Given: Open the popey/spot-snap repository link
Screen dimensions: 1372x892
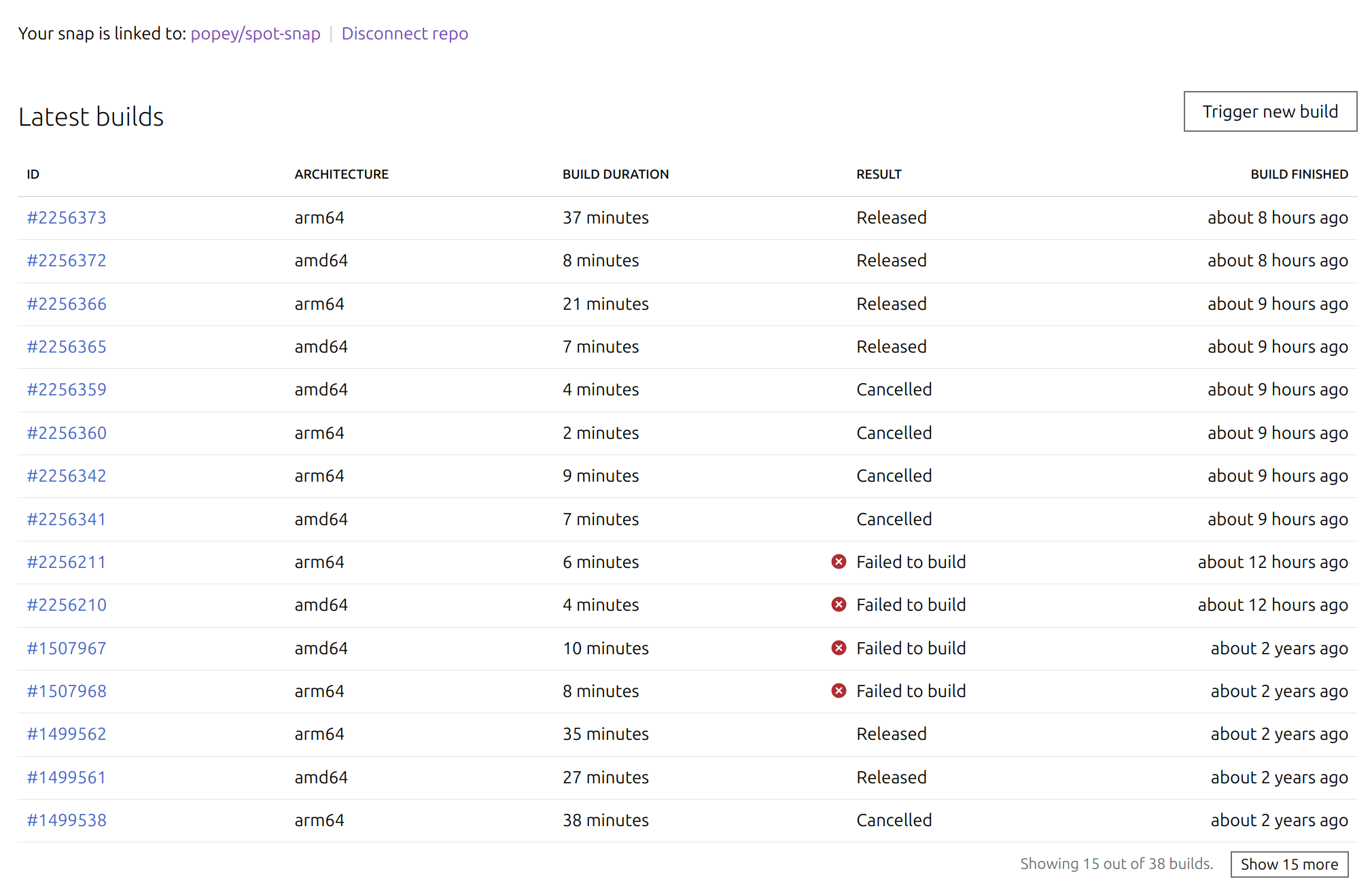Looking at the screenshot, I should 256,33.
